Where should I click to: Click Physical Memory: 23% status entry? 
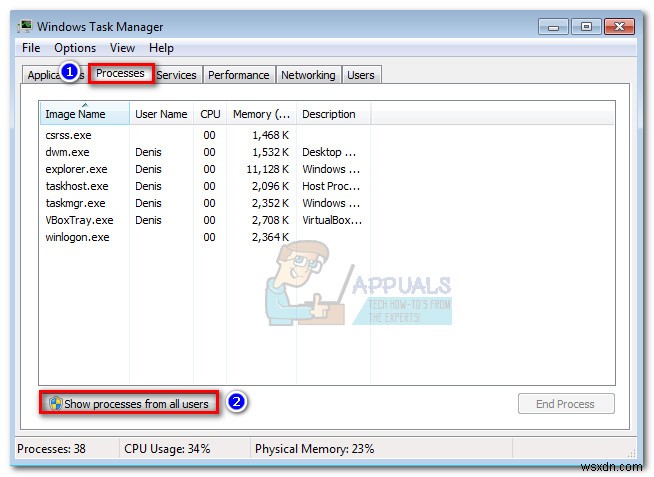pos(314,449)
